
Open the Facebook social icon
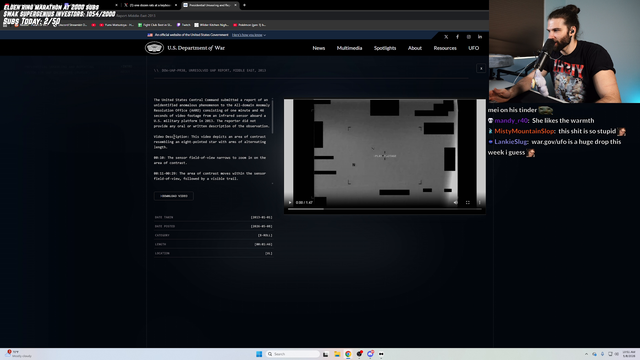[458, 37]
